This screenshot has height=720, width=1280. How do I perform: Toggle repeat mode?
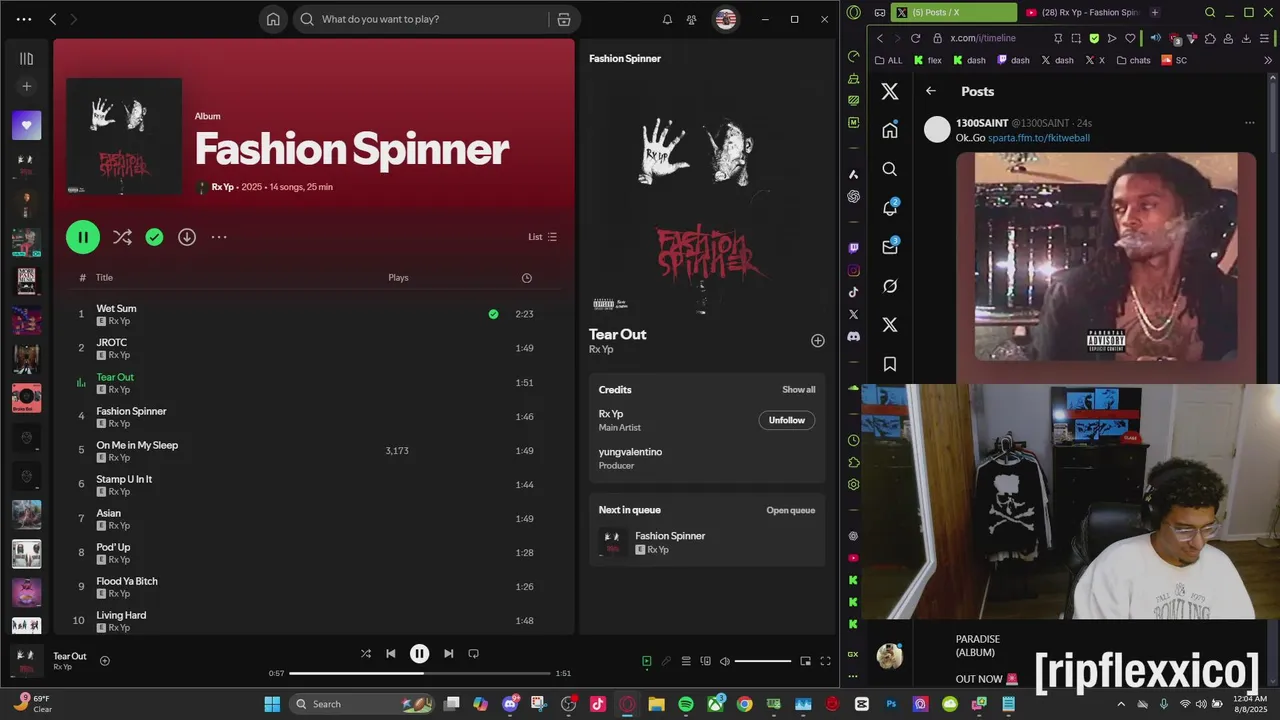(x=474, y=654)
